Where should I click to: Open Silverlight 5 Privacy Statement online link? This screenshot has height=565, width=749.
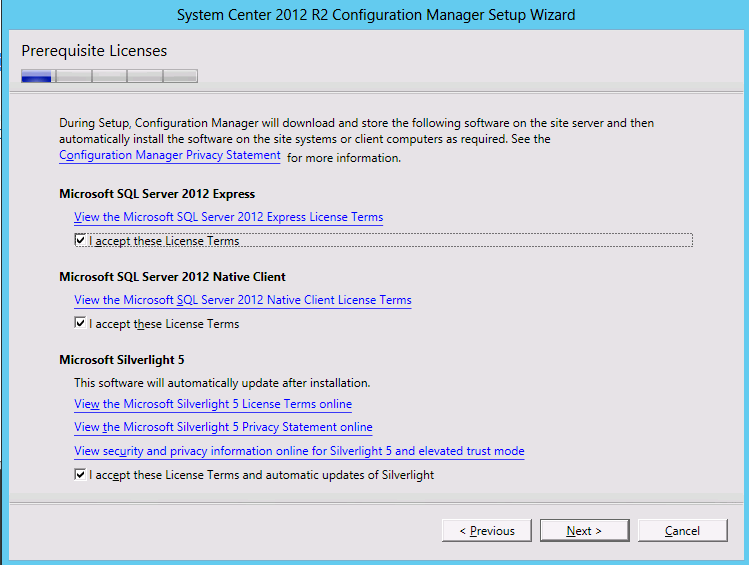pyautogui.click(x=223, y=427)
